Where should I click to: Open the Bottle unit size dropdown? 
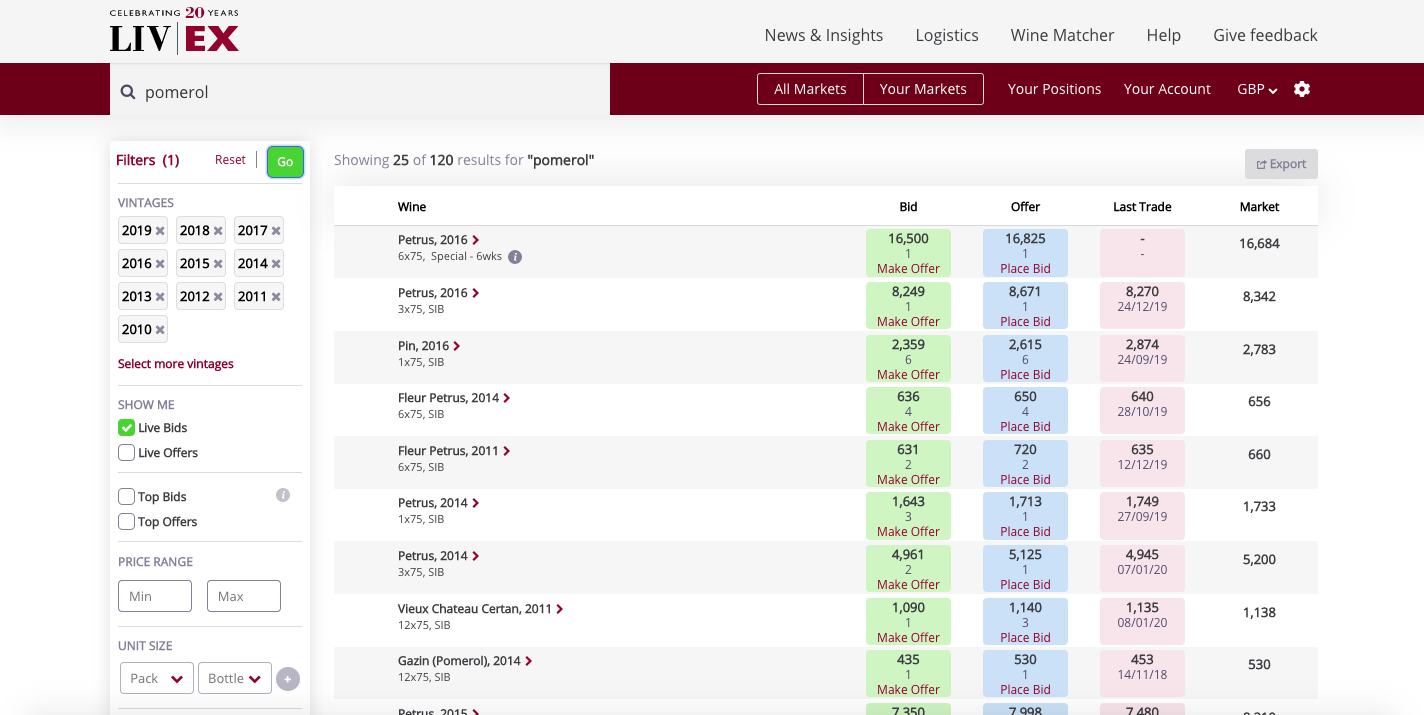click(235, 678)
